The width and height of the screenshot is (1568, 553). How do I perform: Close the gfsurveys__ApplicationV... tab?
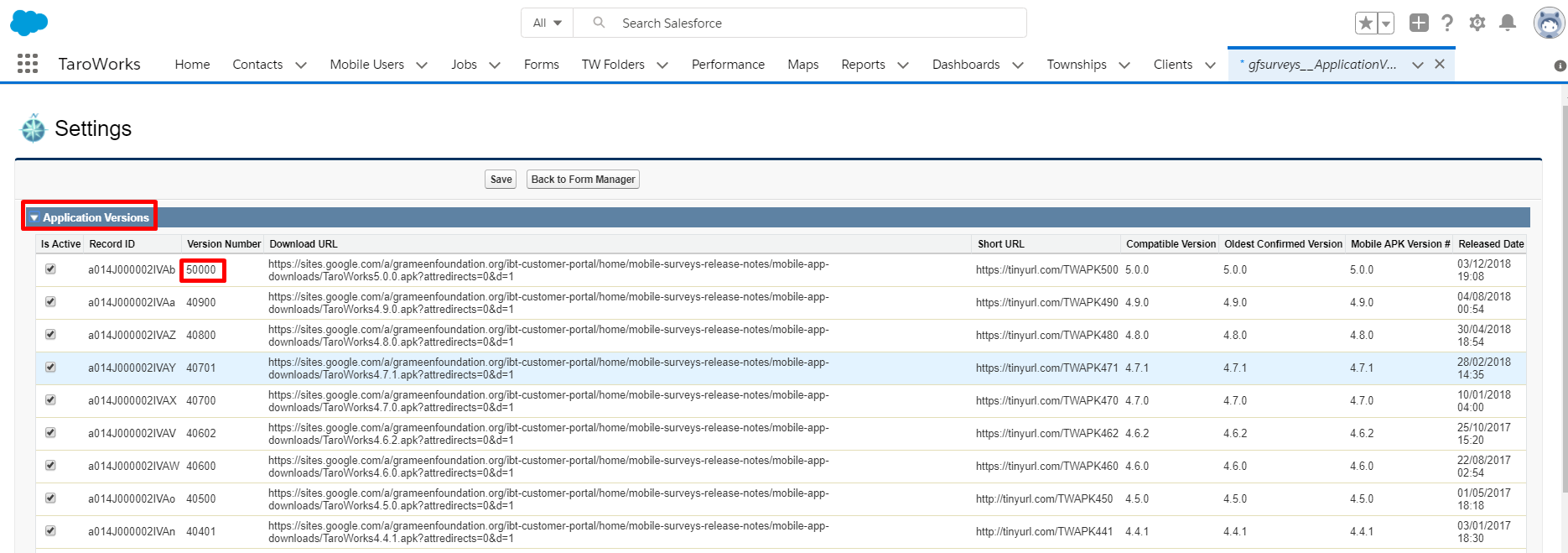pyautogui.click(x=1440, y=65)
